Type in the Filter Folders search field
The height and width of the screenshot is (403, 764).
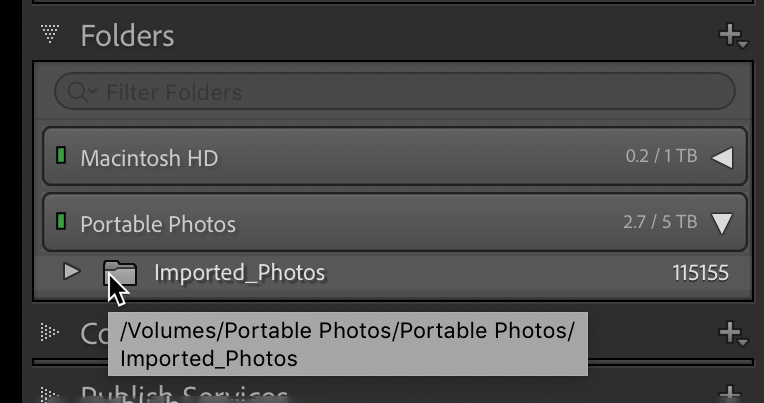pos(400,93)
